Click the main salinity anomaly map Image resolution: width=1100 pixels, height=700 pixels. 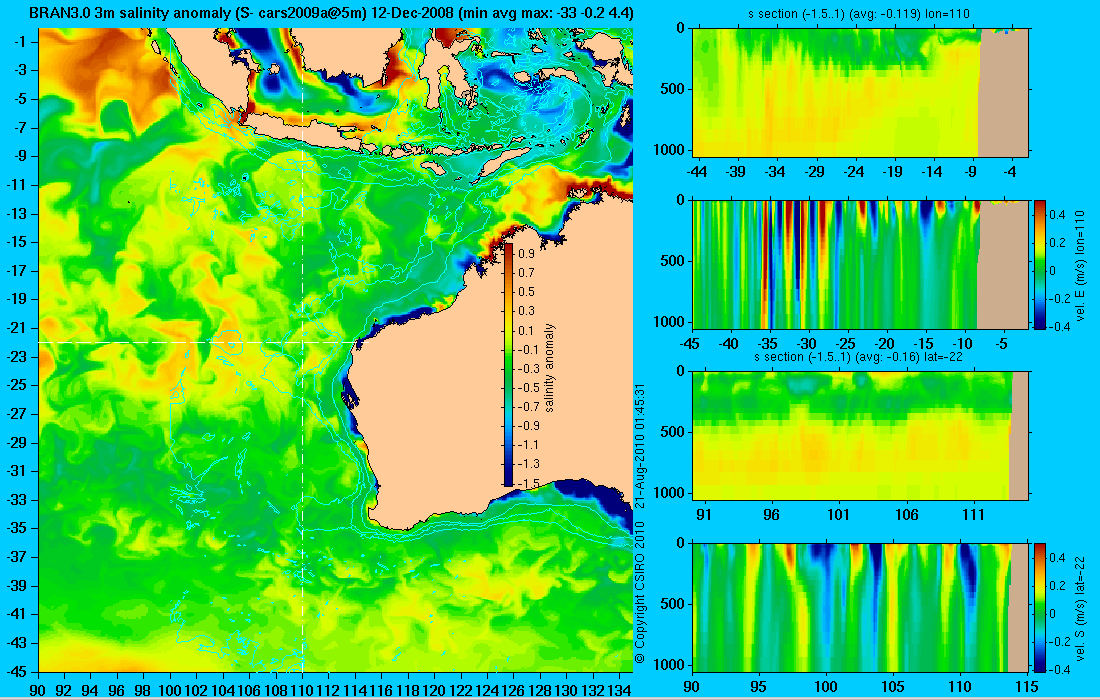pyautogui.click(x=335, y=349)
